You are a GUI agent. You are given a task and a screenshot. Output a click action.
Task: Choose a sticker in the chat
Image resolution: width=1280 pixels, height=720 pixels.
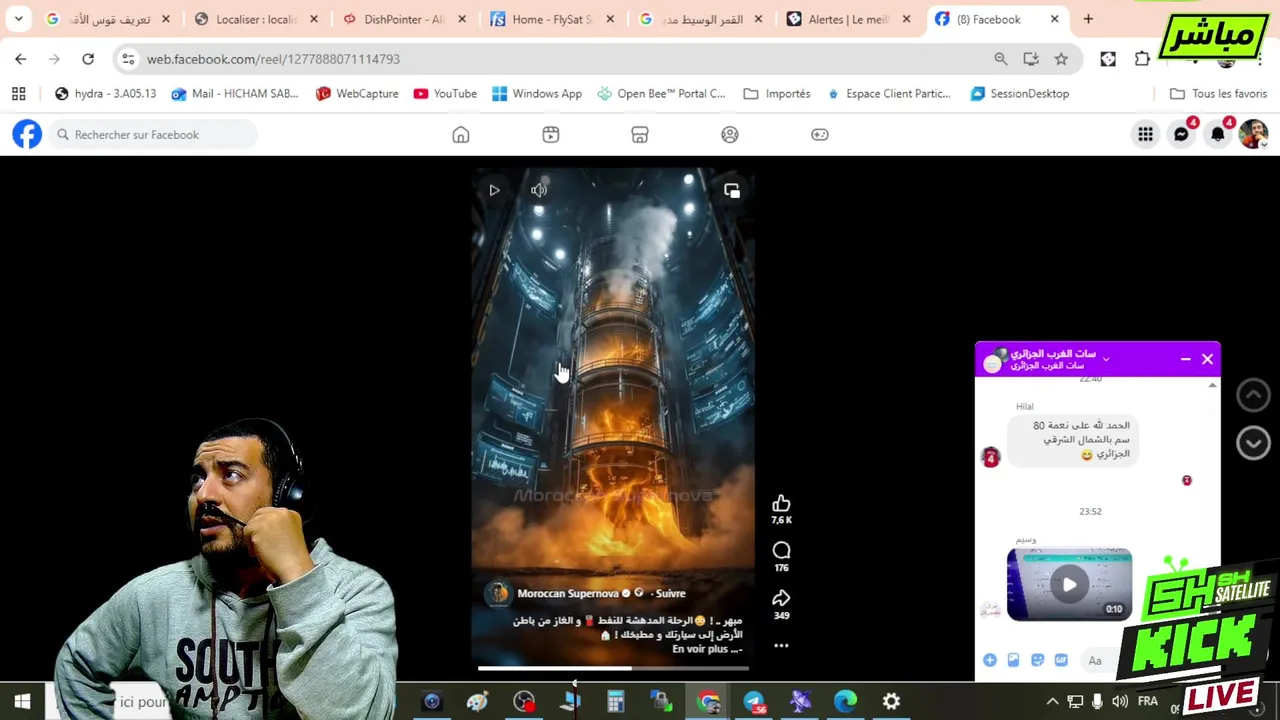[x=1037, y=660]
